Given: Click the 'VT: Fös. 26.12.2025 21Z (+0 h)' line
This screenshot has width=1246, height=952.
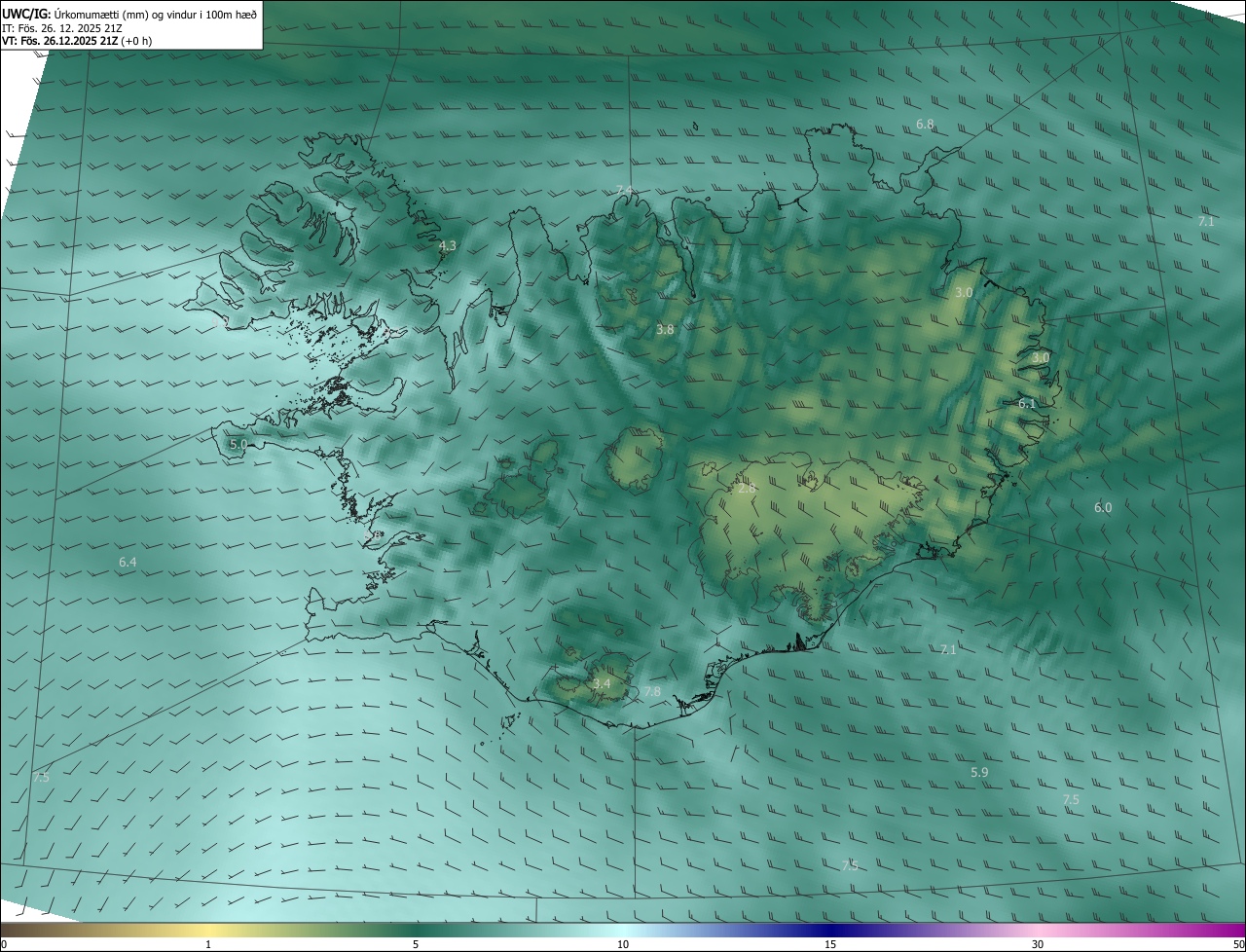Looking at the screenshot, I should pyautogui.click(x=77, y=41).
